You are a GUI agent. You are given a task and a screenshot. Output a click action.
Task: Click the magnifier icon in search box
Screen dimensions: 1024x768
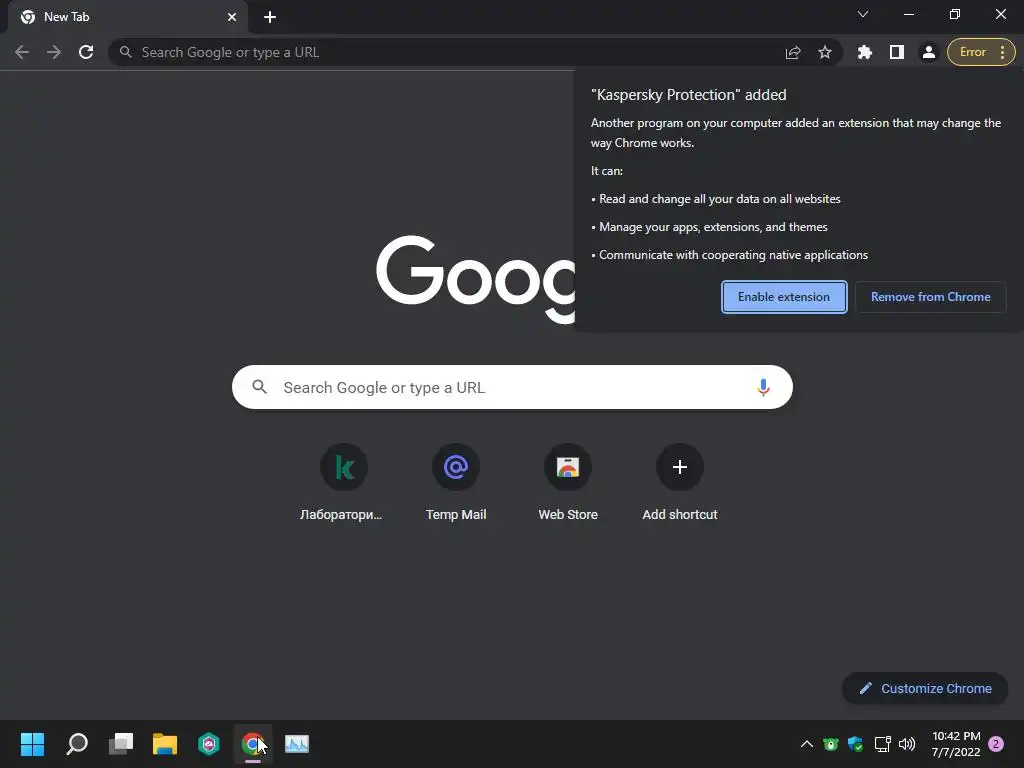pyautogui.click(x=259, y=387)
